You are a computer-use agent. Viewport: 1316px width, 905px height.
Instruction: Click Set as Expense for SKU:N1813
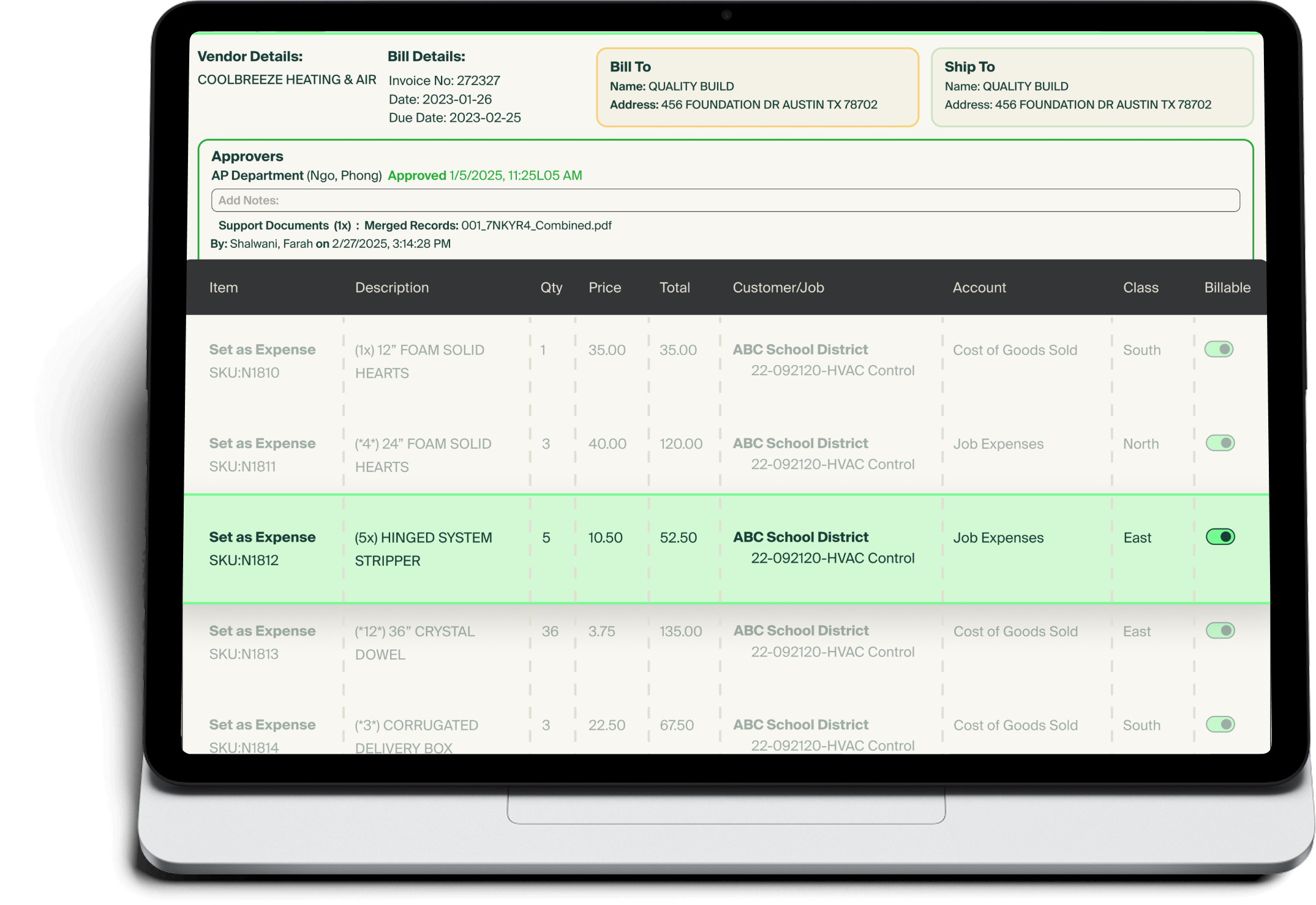[262, 631]
